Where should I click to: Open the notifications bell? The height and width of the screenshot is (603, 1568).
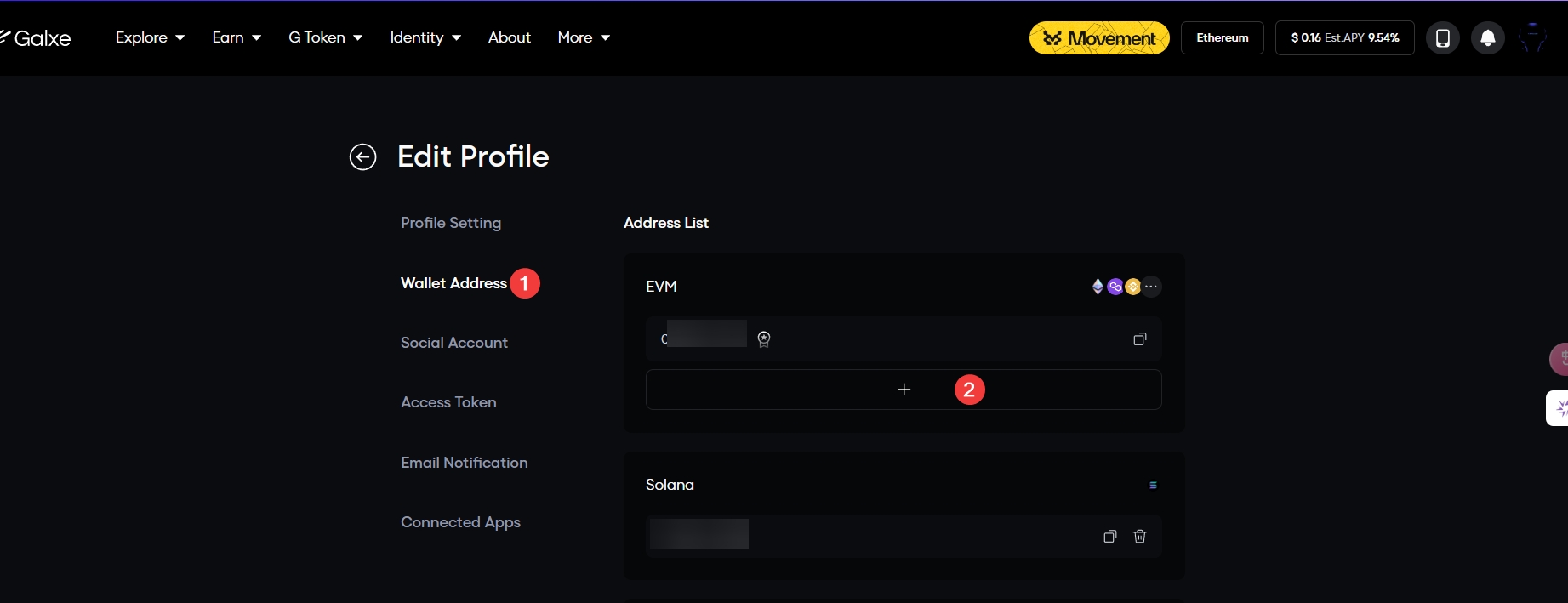coord(1487,38)
